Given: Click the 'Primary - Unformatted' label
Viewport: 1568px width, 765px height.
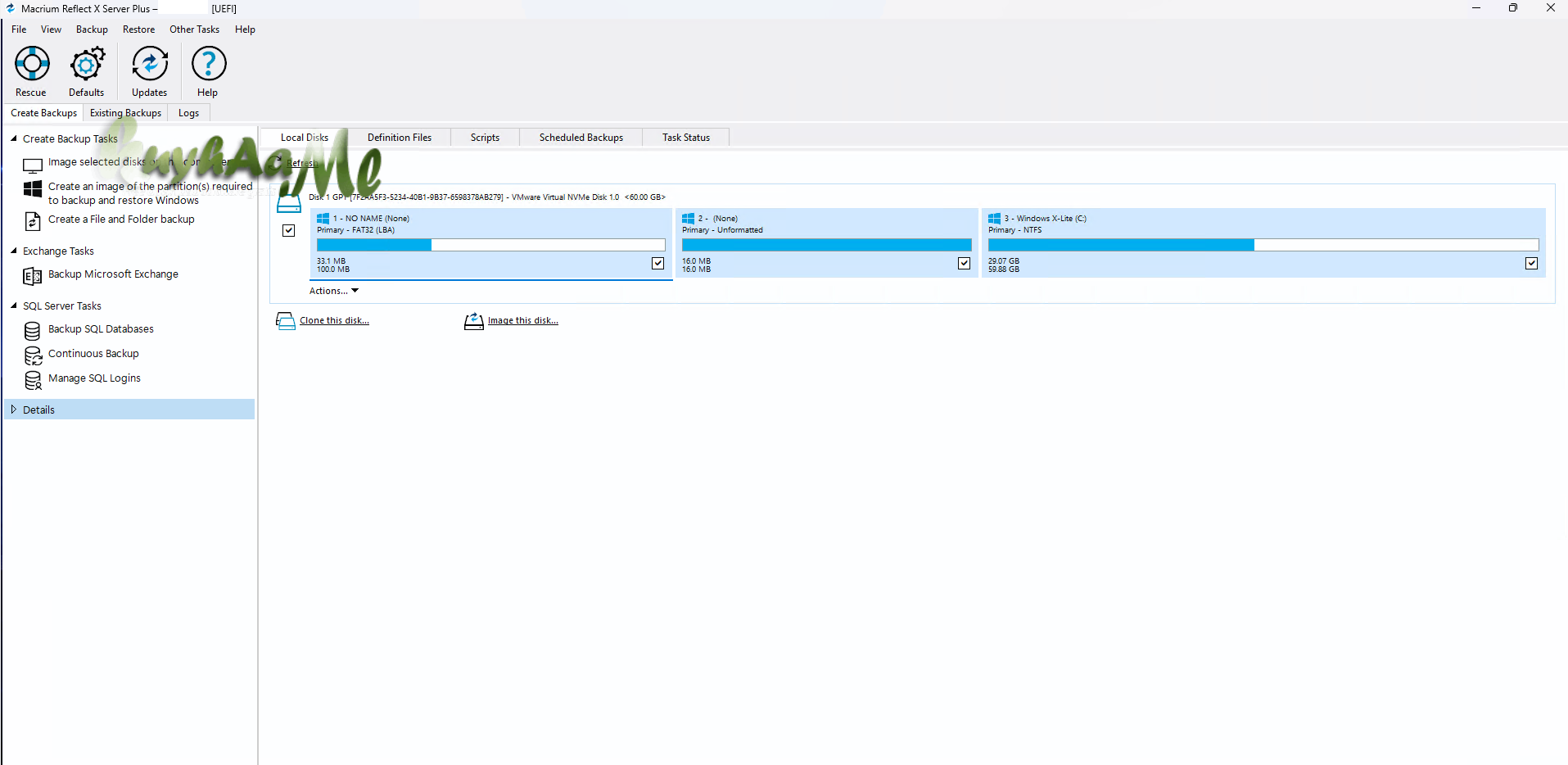Looking at the screenshot, I should pos(722,230).
